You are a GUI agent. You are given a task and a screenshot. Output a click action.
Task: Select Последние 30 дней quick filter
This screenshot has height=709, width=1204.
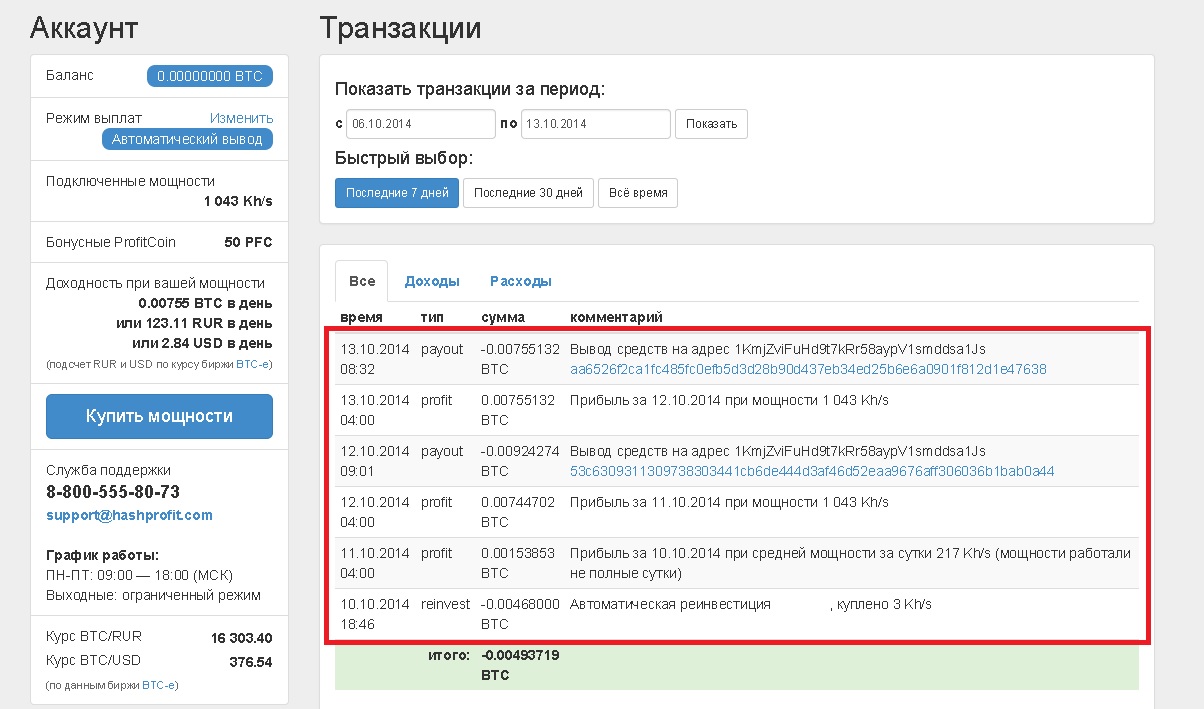(528, 193)
